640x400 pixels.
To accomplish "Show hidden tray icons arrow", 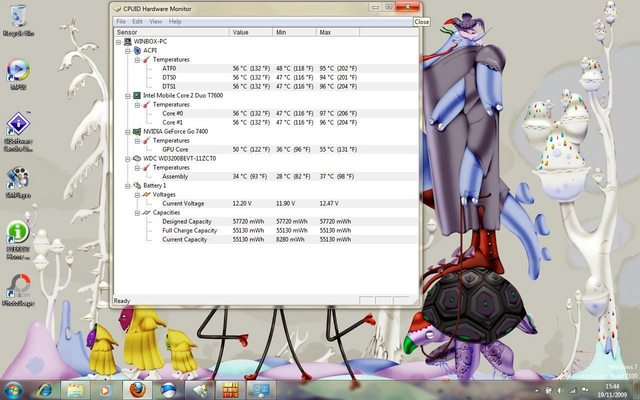I will click(x=537, y=391).
